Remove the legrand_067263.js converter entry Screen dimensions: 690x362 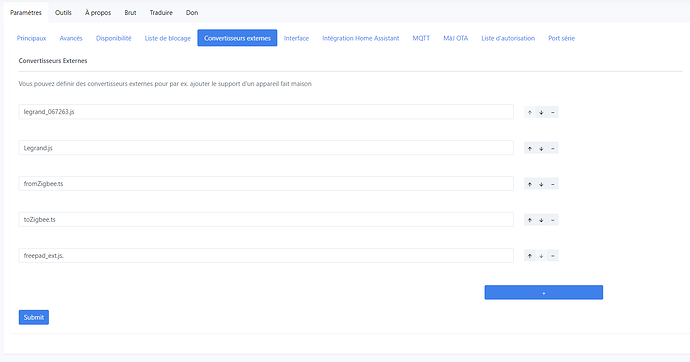coord(553,112)
